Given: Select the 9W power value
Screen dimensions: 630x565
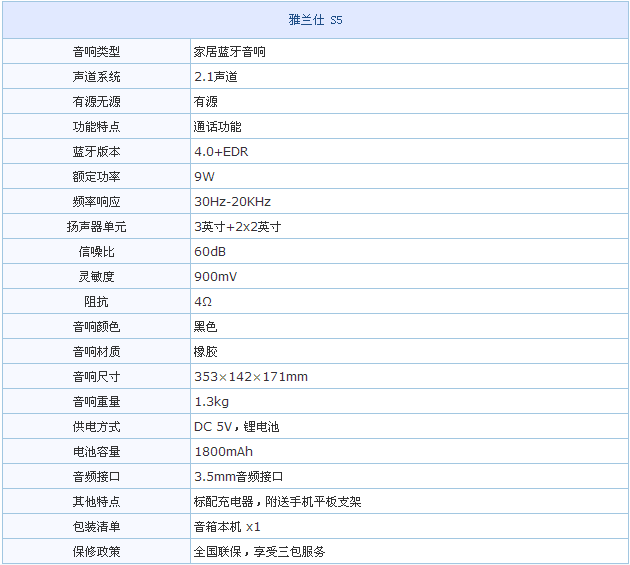Looking at the screenshot, I should [x=204, y=176].
